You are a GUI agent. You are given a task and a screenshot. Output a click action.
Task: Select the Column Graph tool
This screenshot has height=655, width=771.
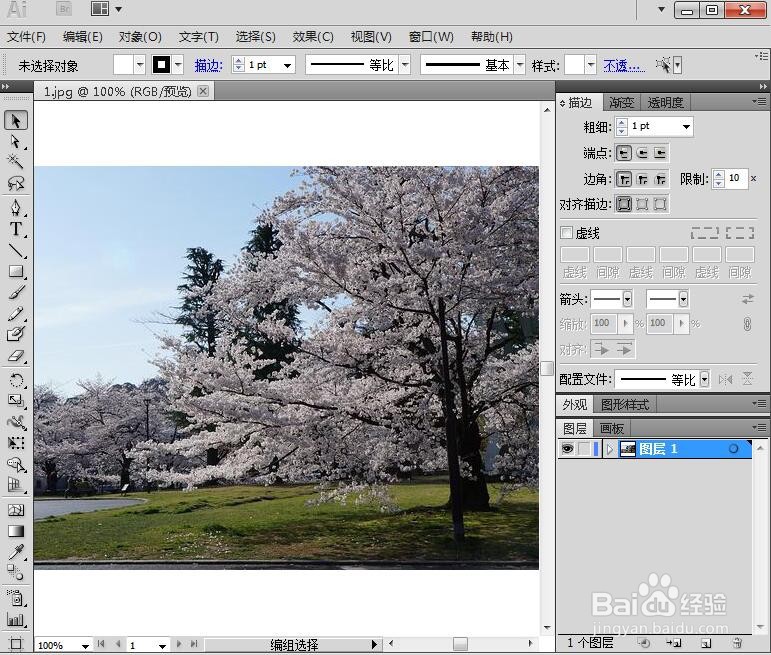point(16,620)
